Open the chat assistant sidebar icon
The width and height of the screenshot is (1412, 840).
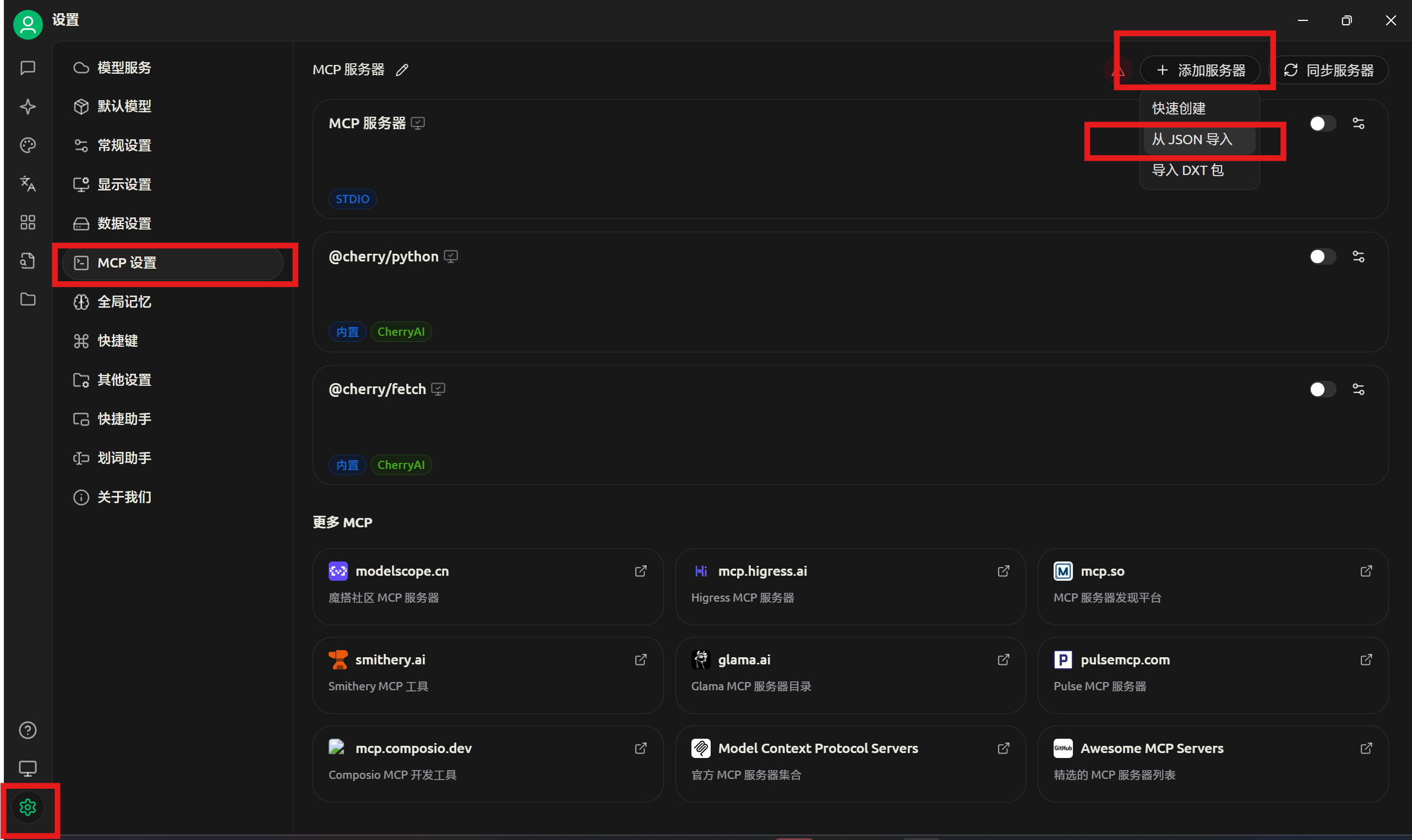pyautogui.click(x=28, y=68)
